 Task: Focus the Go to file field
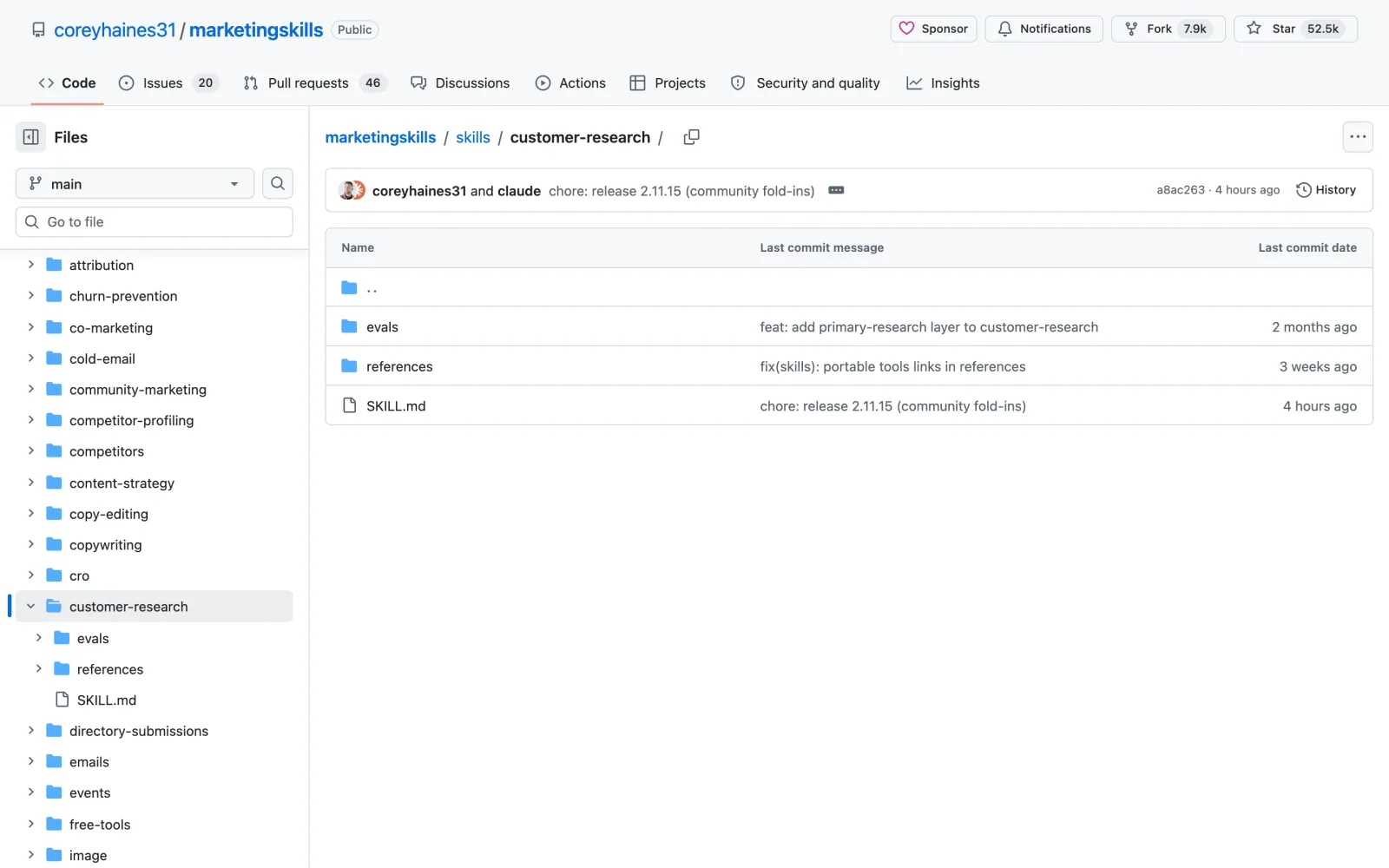[155, 221]
